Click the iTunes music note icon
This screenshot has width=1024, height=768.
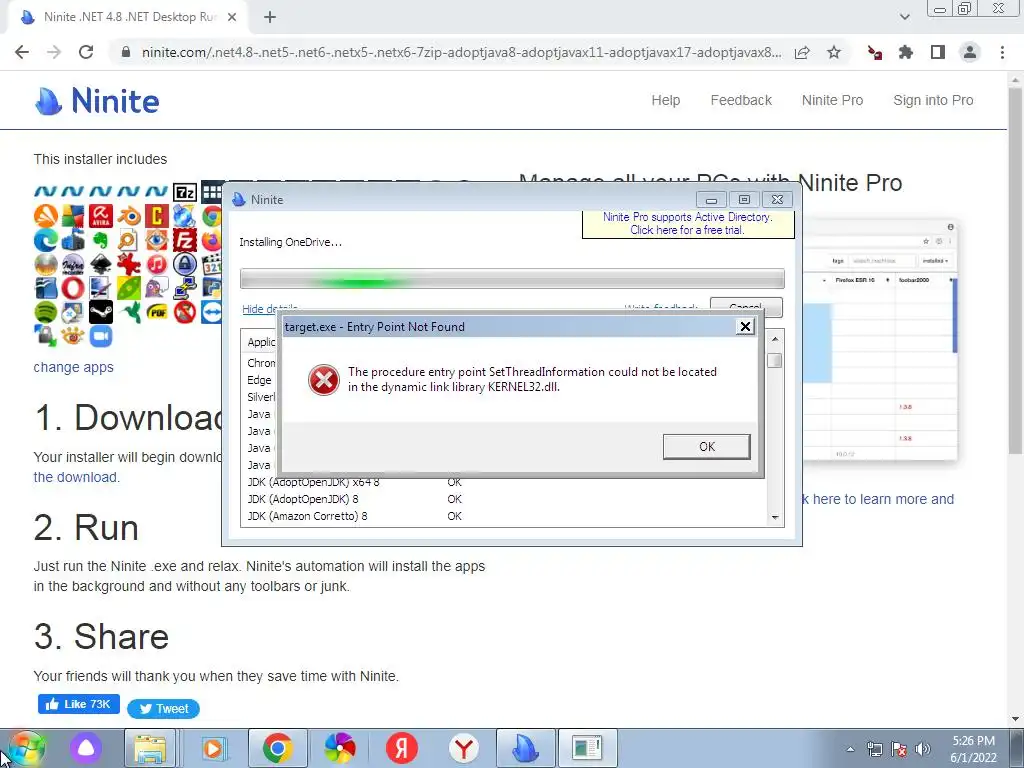point(157,264)
